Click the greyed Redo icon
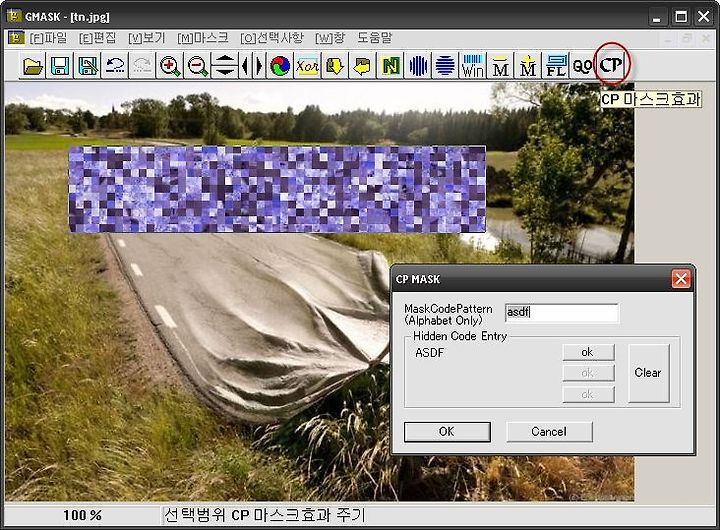The width and height of the screenshot is (720, 530). click(x=142, y=66)
